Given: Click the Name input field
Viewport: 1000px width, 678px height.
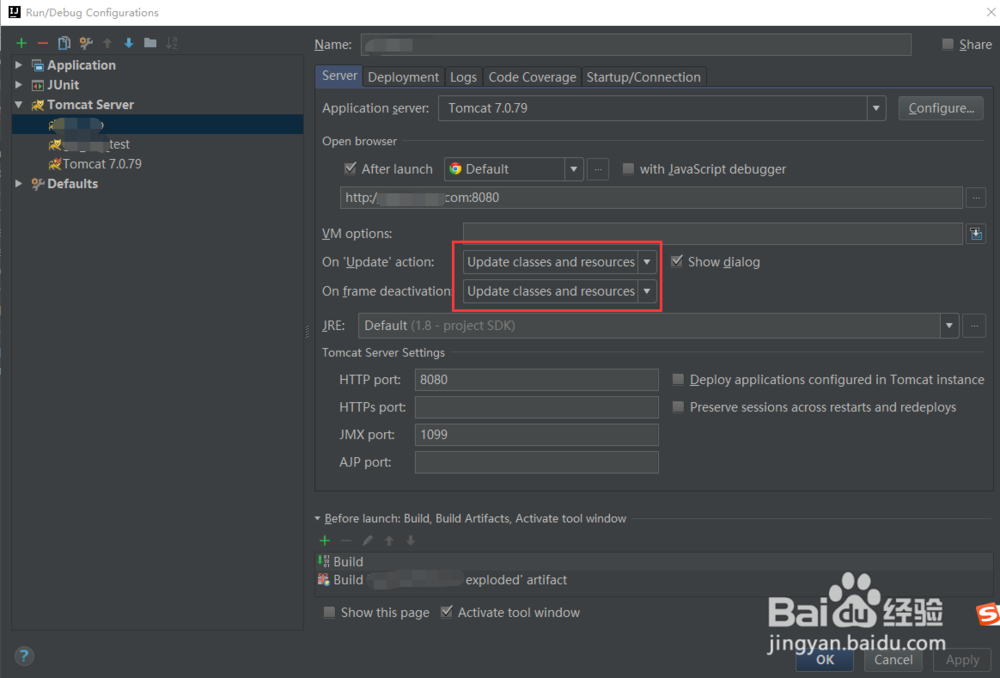Looking at the screenshot, I should (x=636, y=45).
